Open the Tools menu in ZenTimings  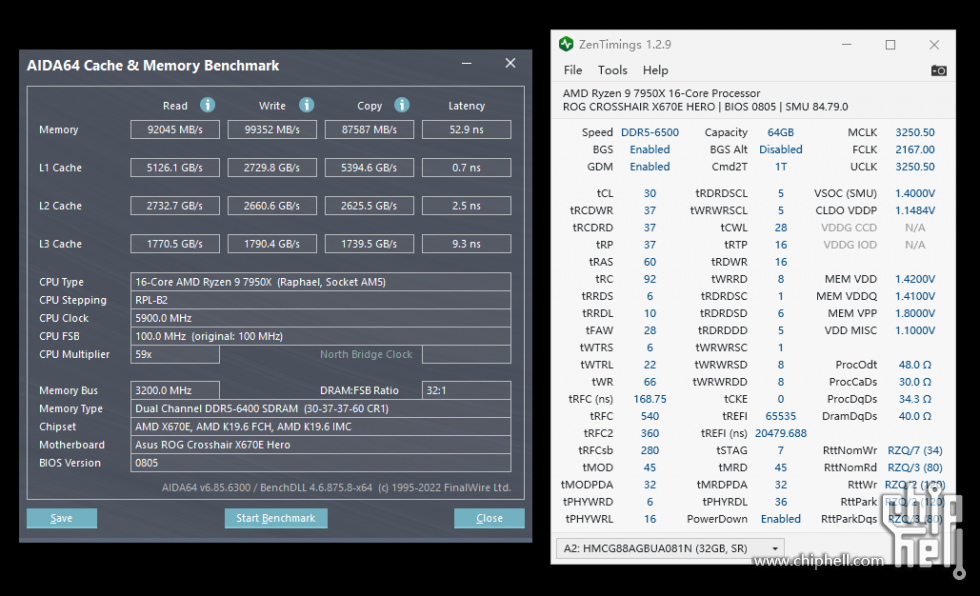(x=612, y=70)
